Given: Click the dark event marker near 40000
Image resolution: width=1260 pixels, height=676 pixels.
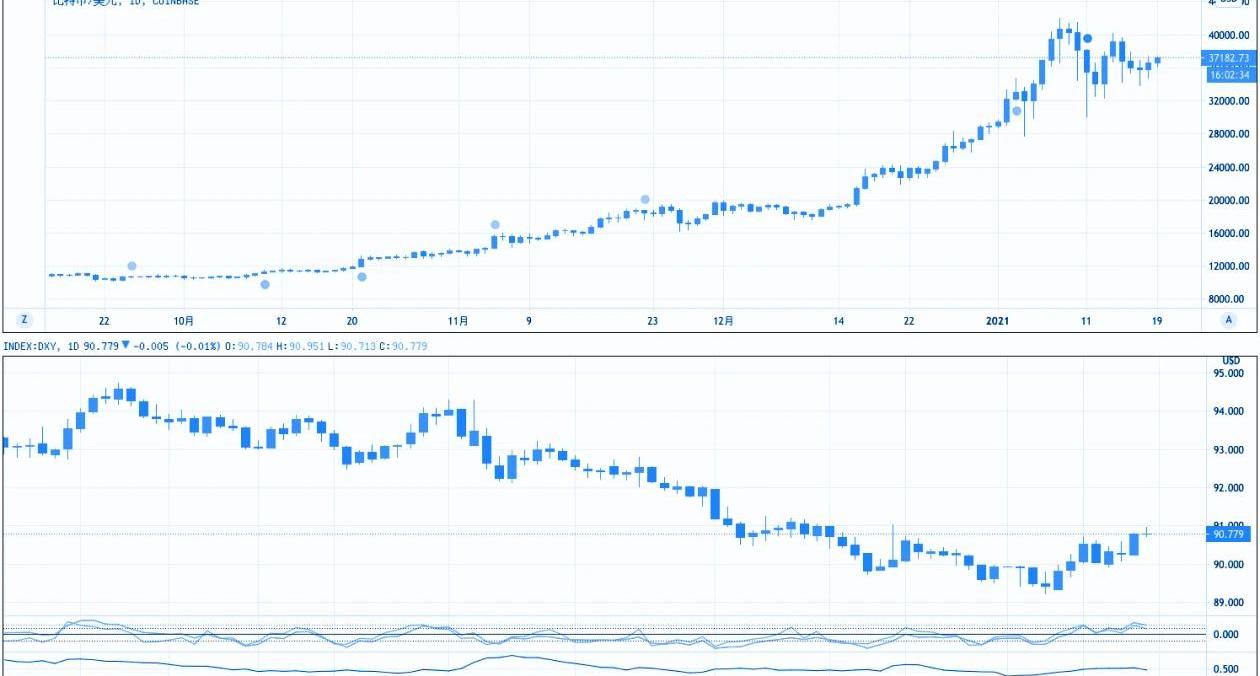Looking at the screenshot, I should pos(1089,39).
